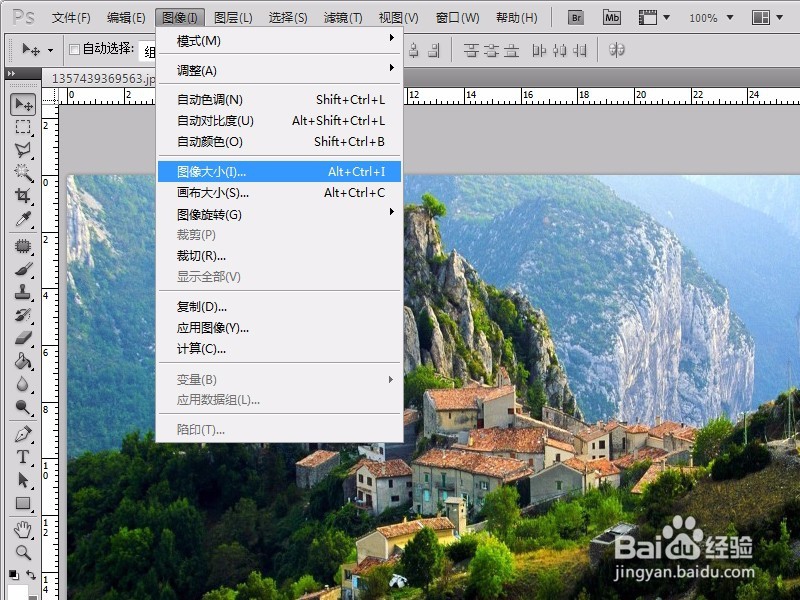Expand the 图像旋转(G) submenu
The image size is (800, 600).
[279, 214]
